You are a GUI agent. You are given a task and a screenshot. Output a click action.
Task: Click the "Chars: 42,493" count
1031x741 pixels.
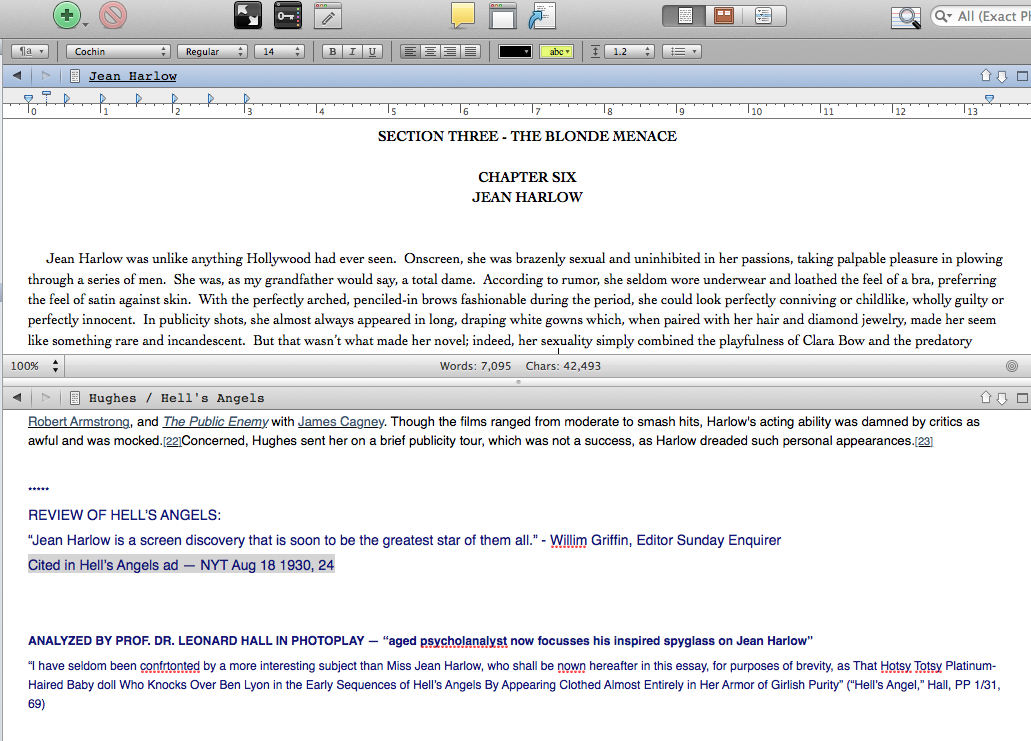pyautogui.click(x=563, y=366)
